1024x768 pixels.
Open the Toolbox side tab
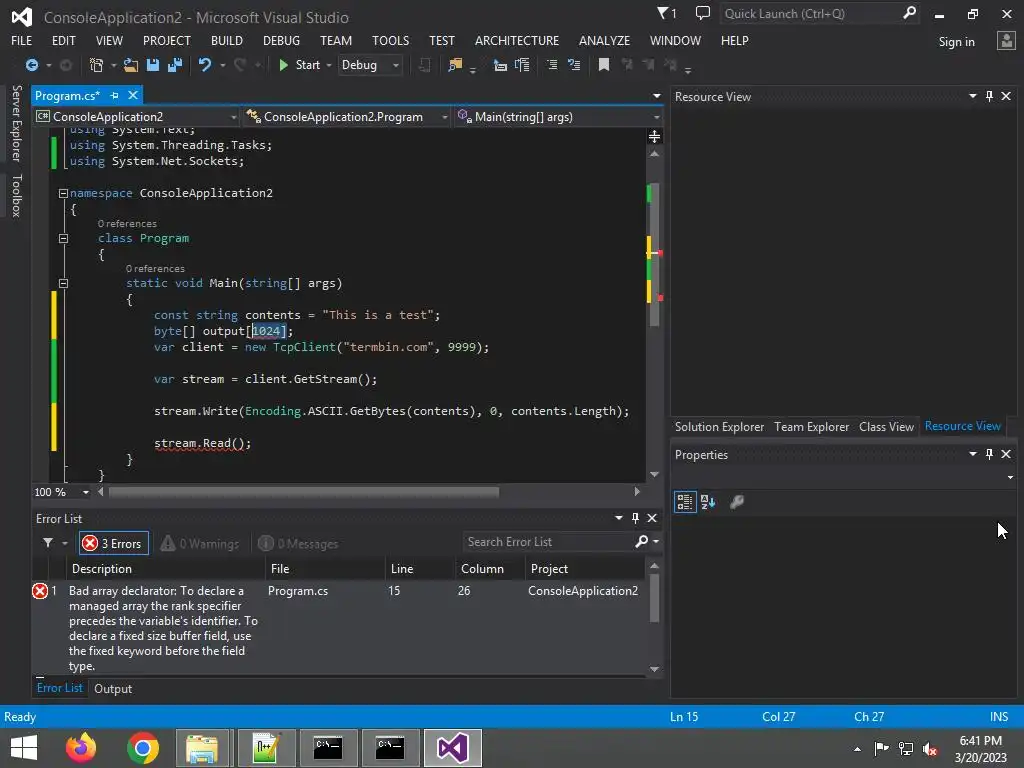[x=16, y=195]
